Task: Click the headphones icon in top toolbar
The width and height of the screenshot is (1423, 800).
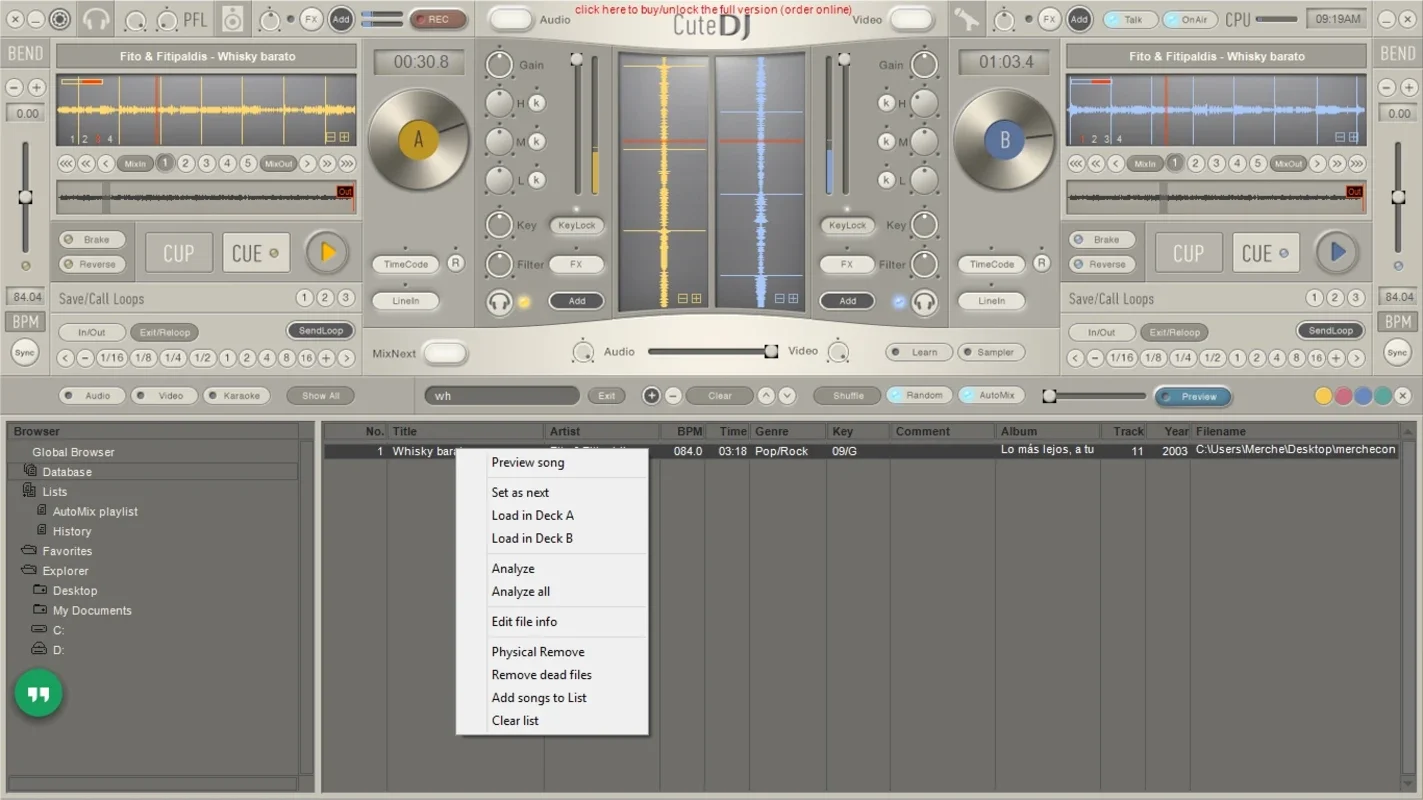Action: click(x=97, y=19)
